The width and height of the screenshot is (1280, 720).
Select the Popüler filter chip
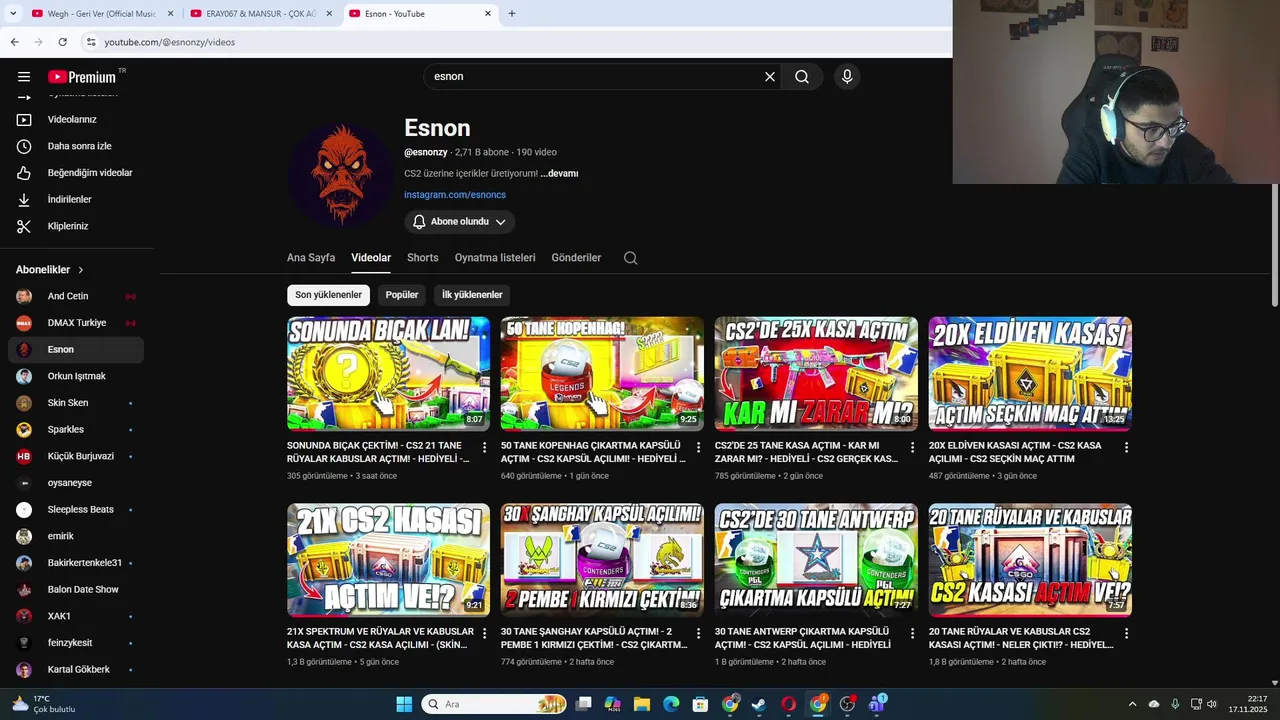coord(402,295)
